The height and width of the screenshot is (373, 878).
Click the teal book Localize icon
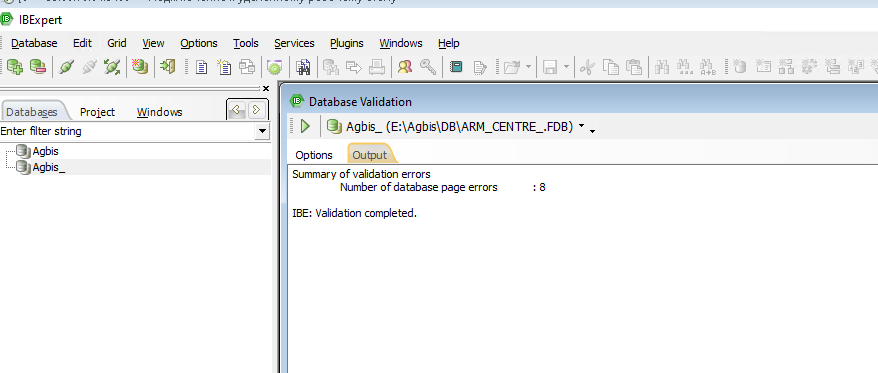tap(456, 67)
